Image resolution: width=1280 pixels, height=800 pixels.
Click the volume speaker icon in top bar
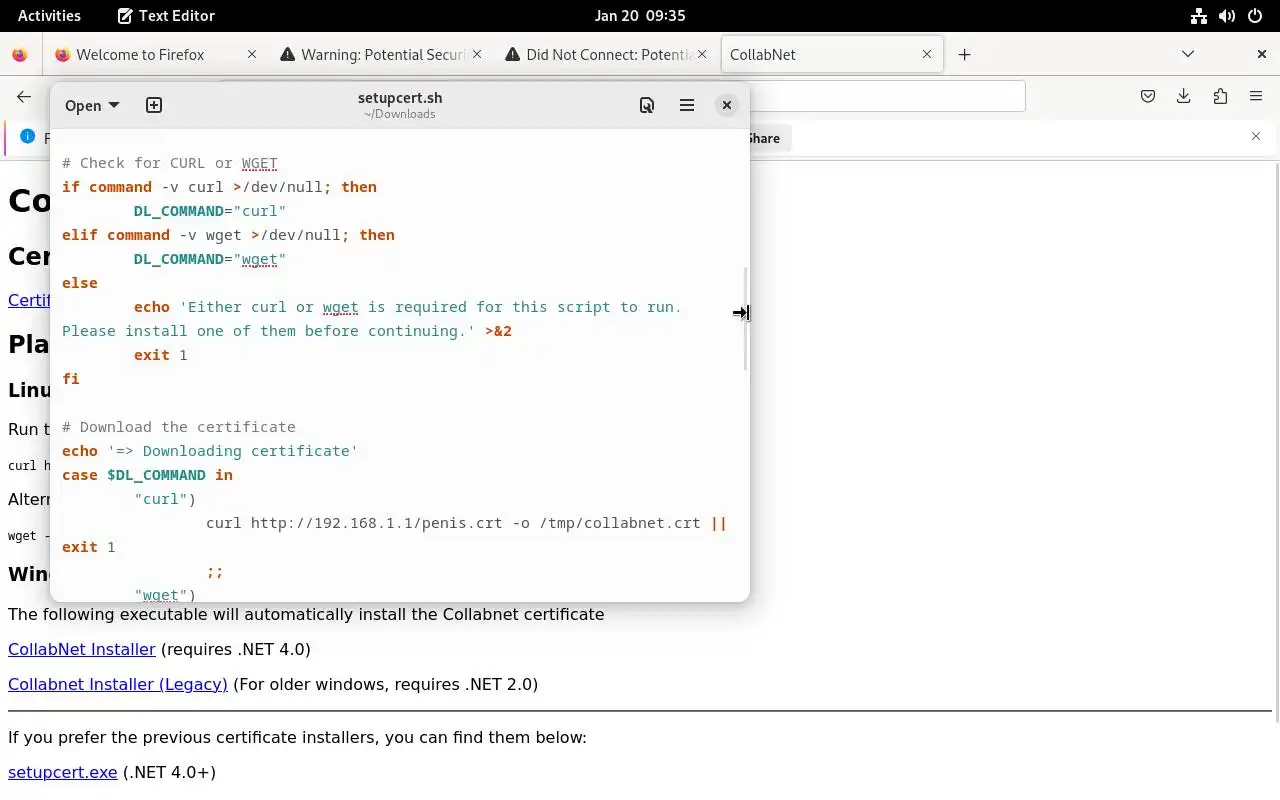[x=1227, y=15]
